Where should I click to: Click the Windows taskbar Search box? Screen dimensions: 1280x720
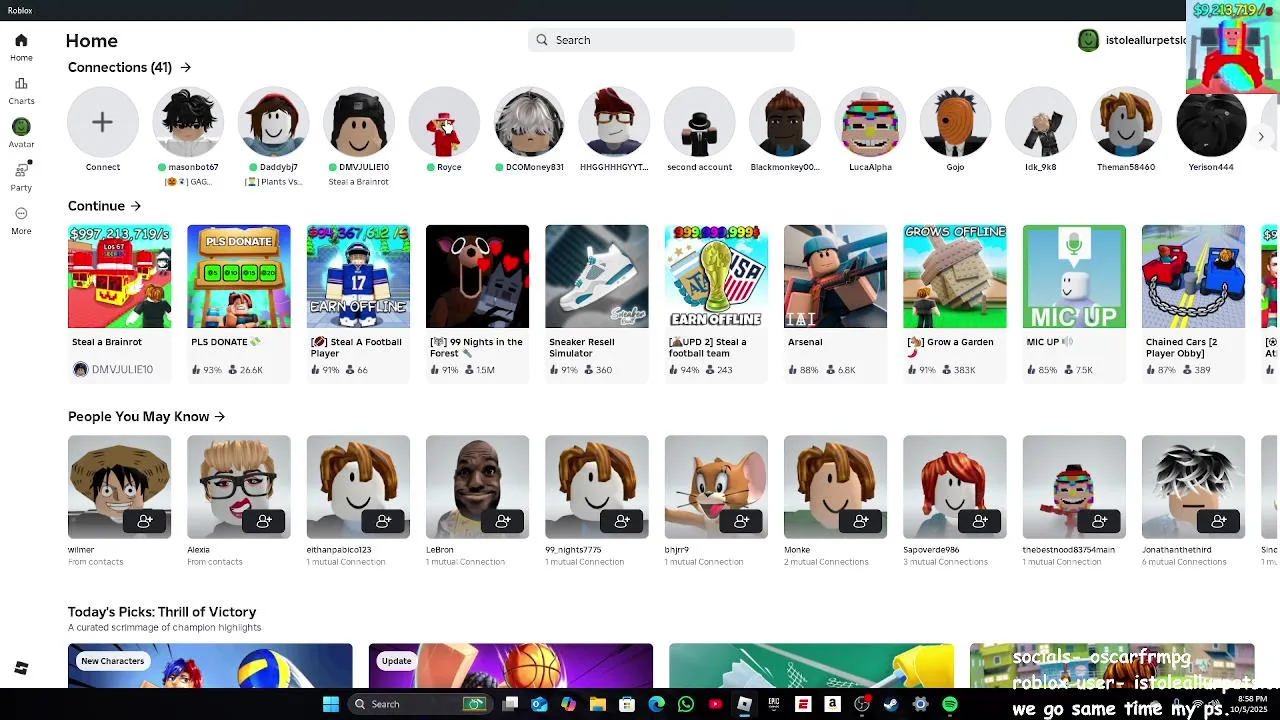[x=420, y=704]
